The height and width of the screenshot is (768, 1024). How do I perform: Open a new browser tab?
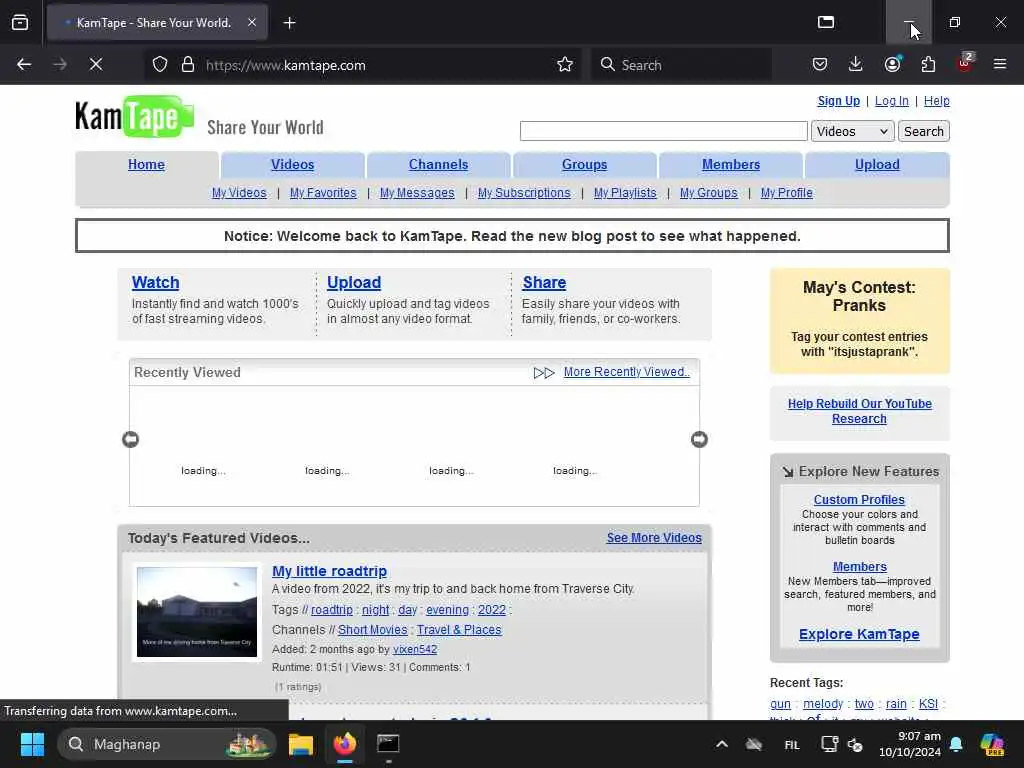pos(289,23)
